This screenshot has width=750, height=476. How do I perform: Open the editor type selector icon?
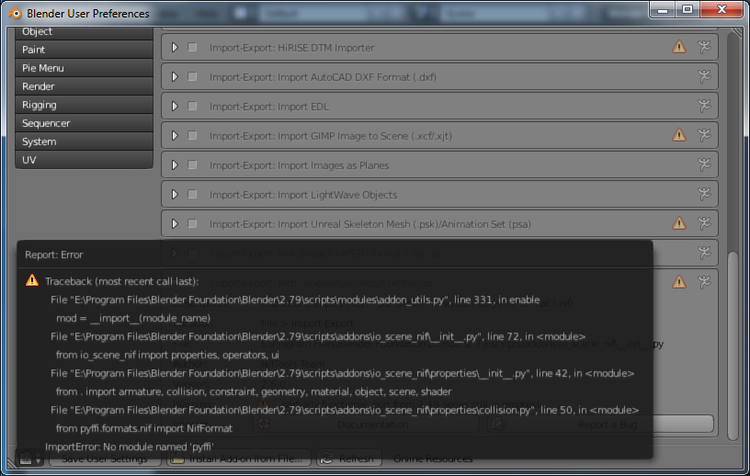point(29,459)
